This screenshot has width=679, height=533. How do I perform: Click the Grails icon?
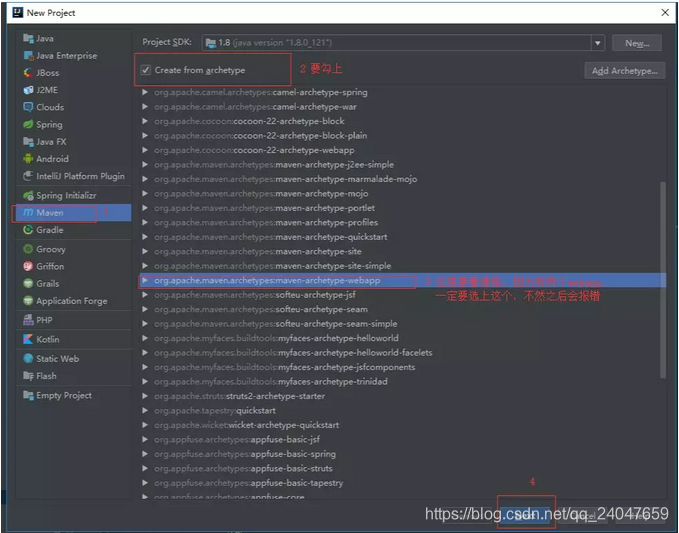(x=28, y=284)
